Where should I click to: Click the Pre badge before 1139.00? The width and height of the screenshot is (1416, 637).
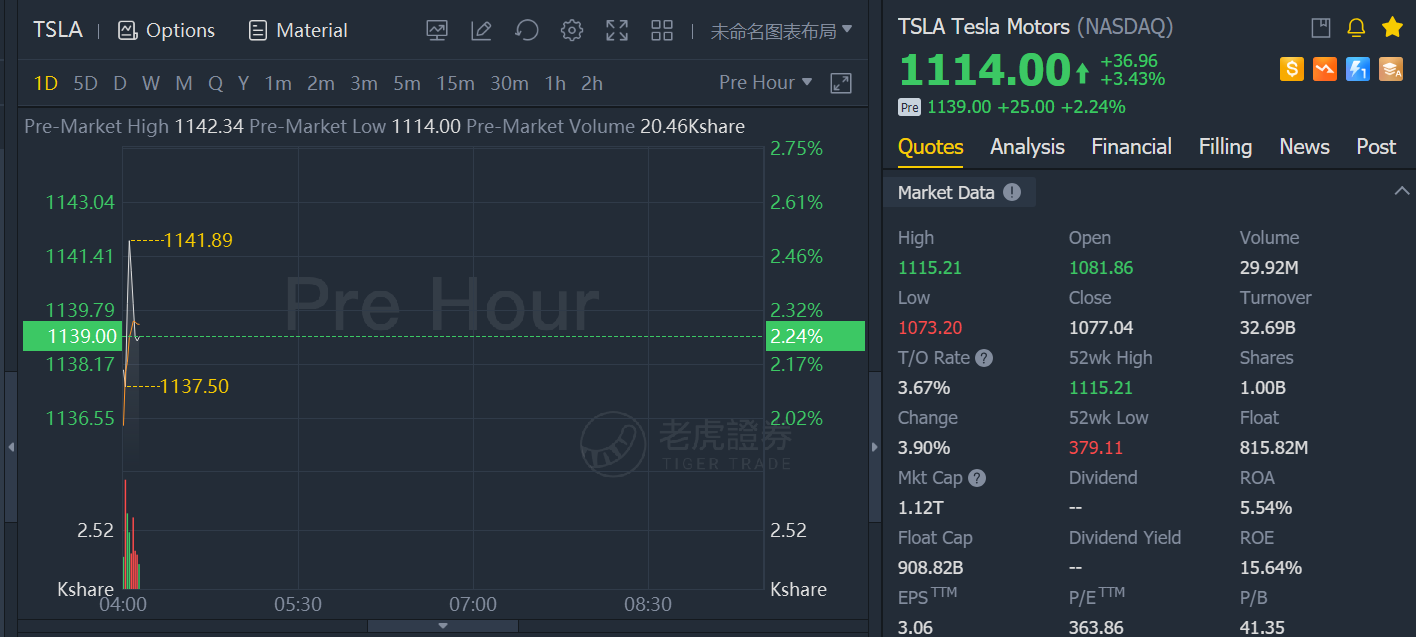coord(909,107)
